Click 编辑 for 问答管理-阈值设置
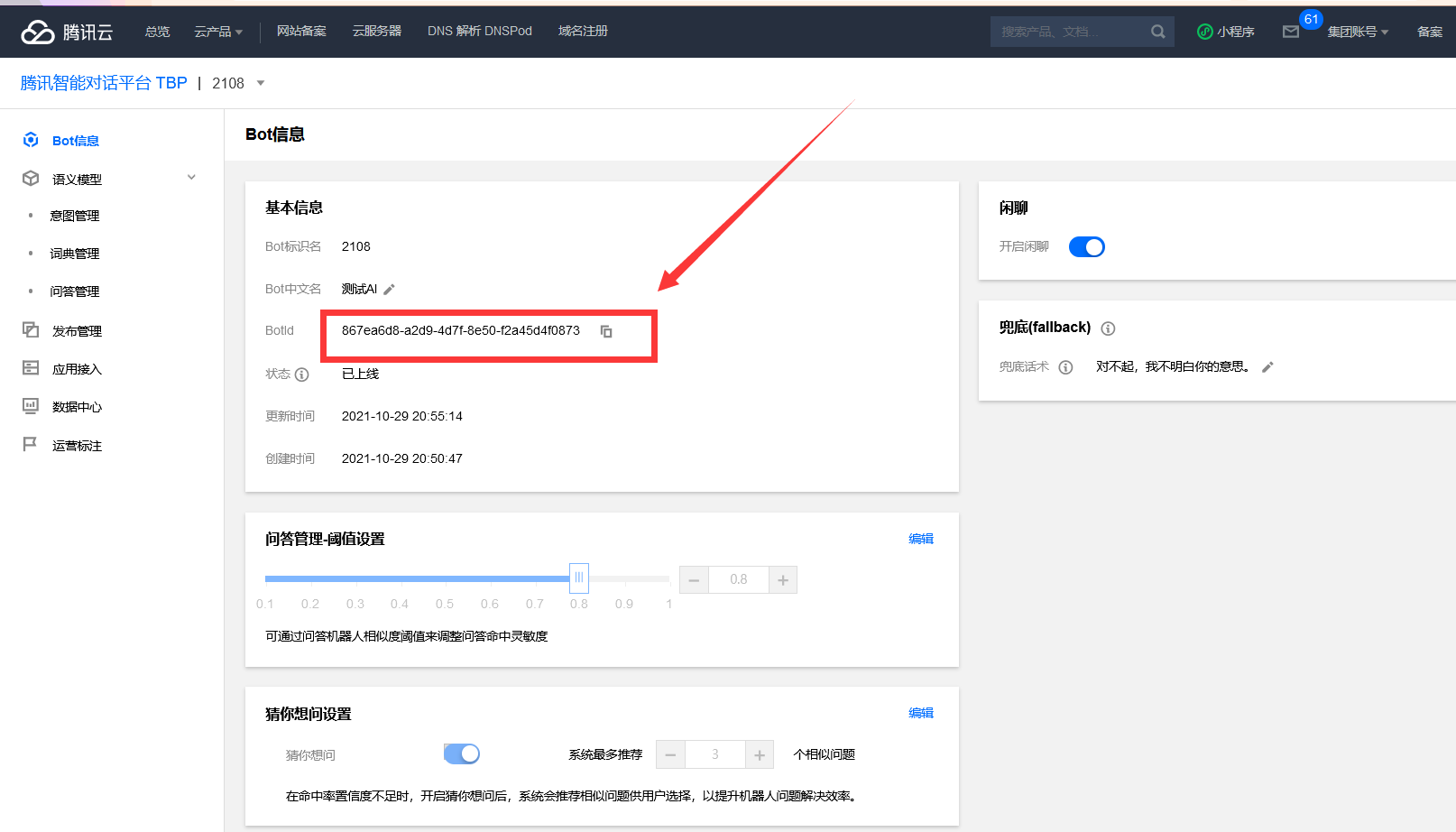1456x832 pixels. [x=921, y=539]
